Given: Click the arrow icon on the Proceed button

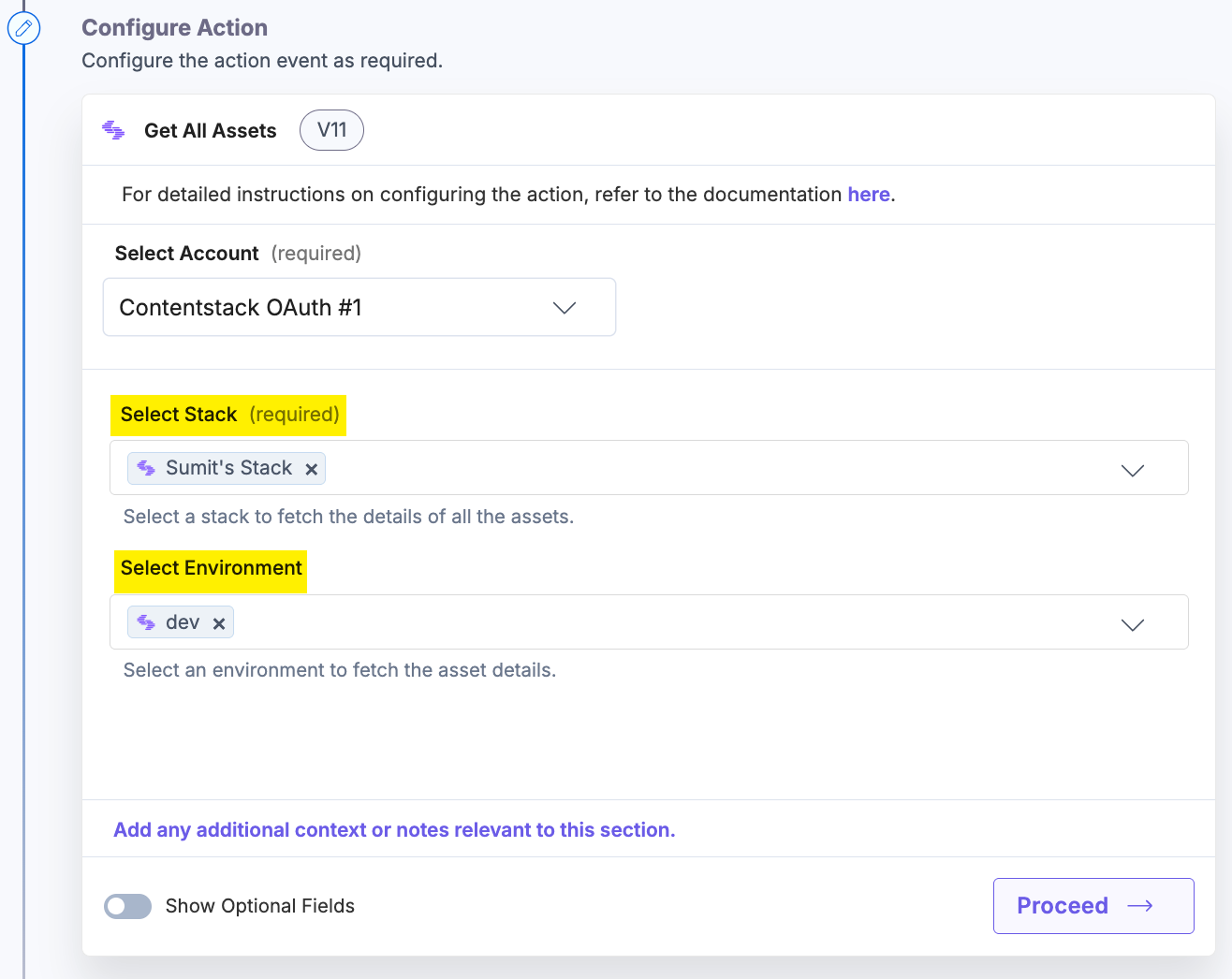Looking at the screenshot, I should (x=1140, y=906).
